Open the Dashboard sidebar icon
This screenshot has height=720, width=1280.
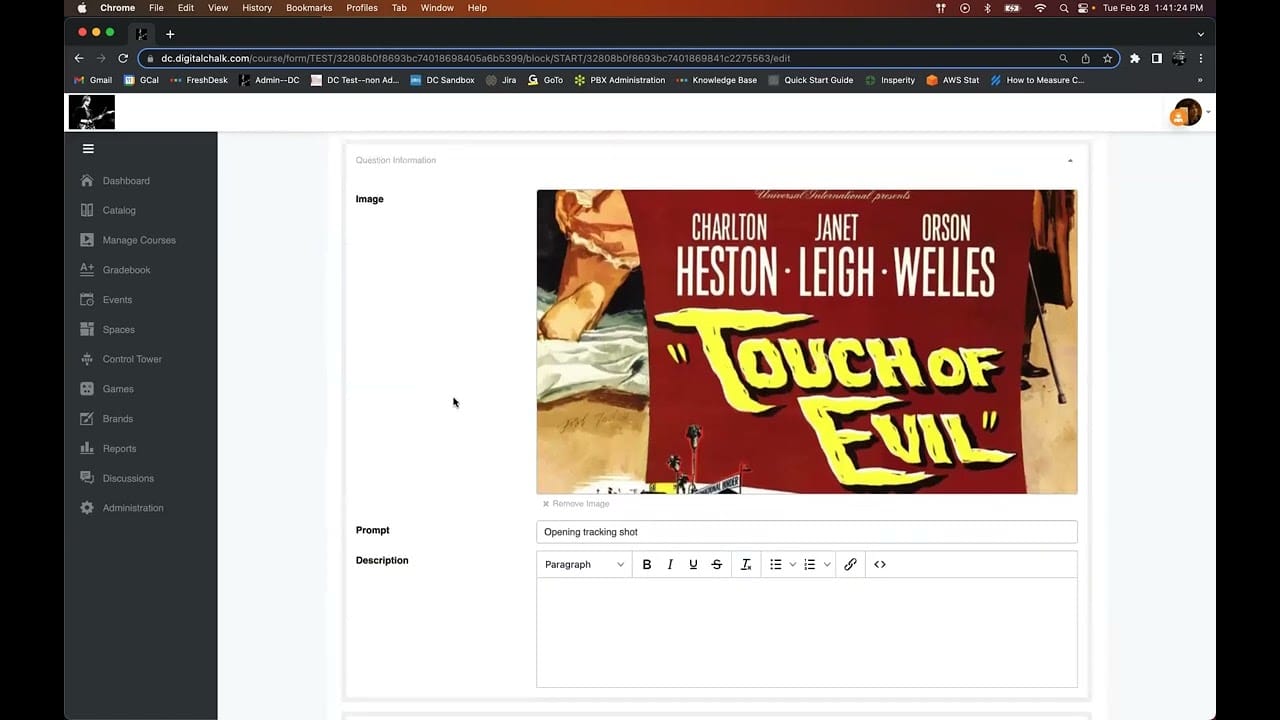click(x=87, y=181)
